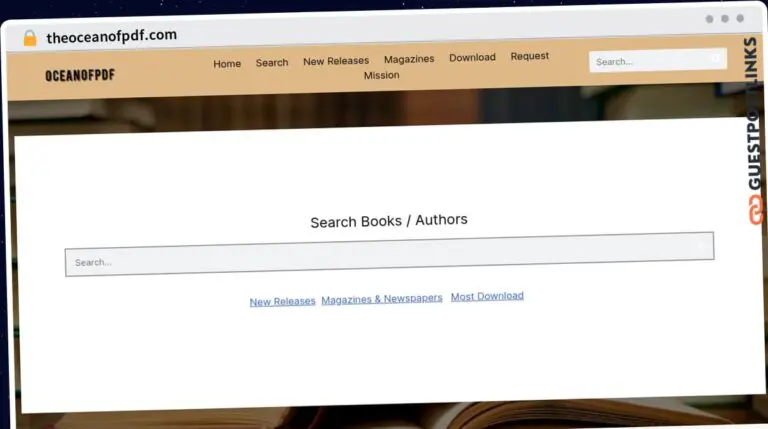Screen dimensions: 768x429
Task: Open the Magazines nav item
Action: coord(409,59)
